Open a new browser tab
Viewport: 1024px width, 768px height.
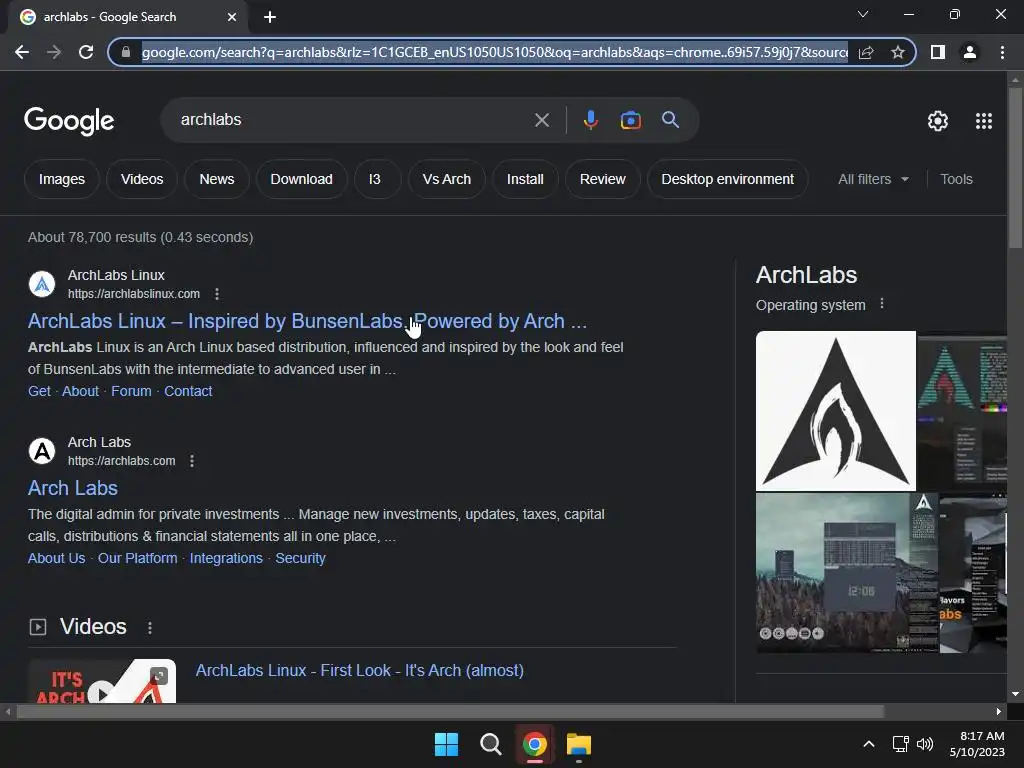point(270,17)
